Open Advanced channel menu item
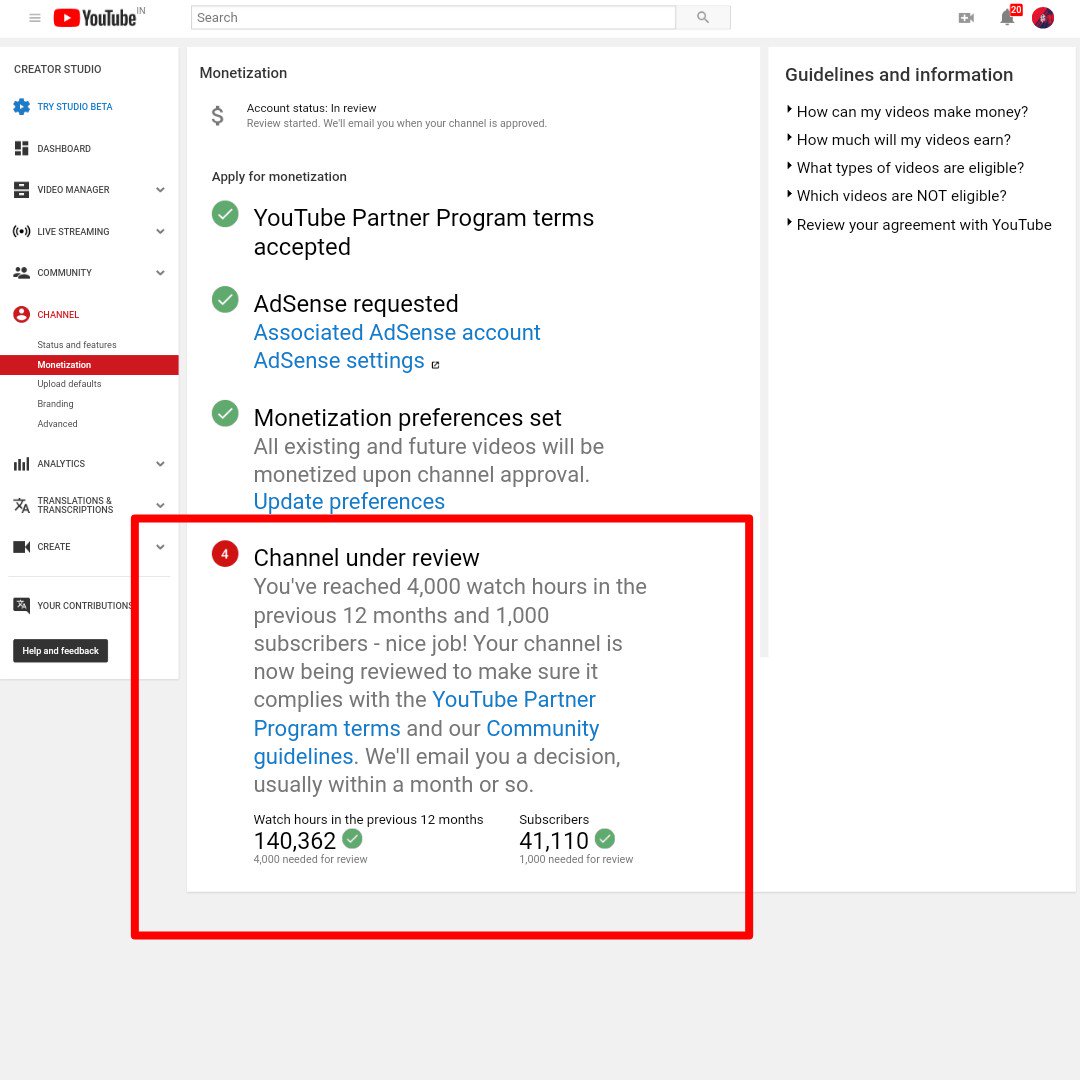1080x1080 pixels. click(x=57, y=424)
